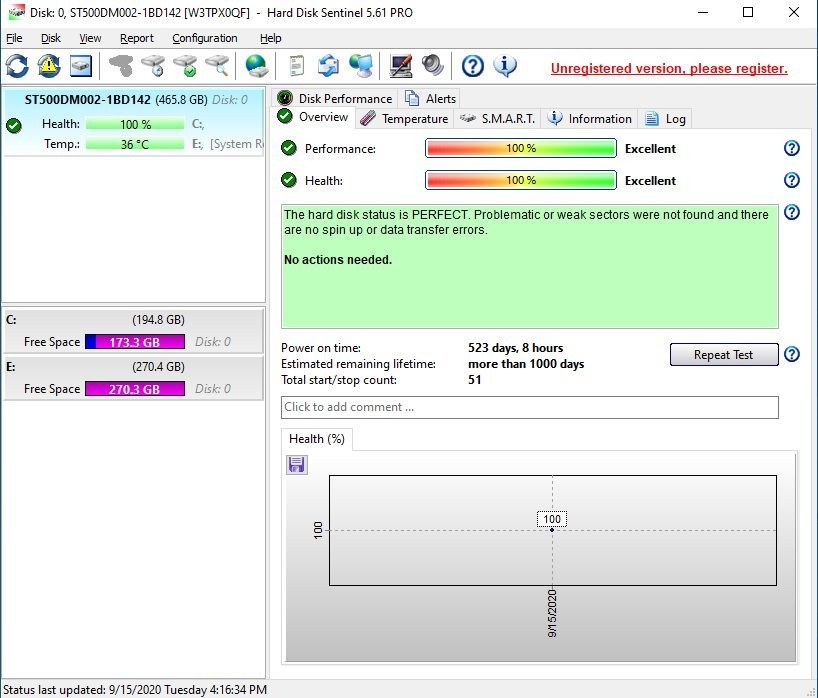
Task: Click the Refresh disk status toolbar icon
Action: click(x=17, y=66)
